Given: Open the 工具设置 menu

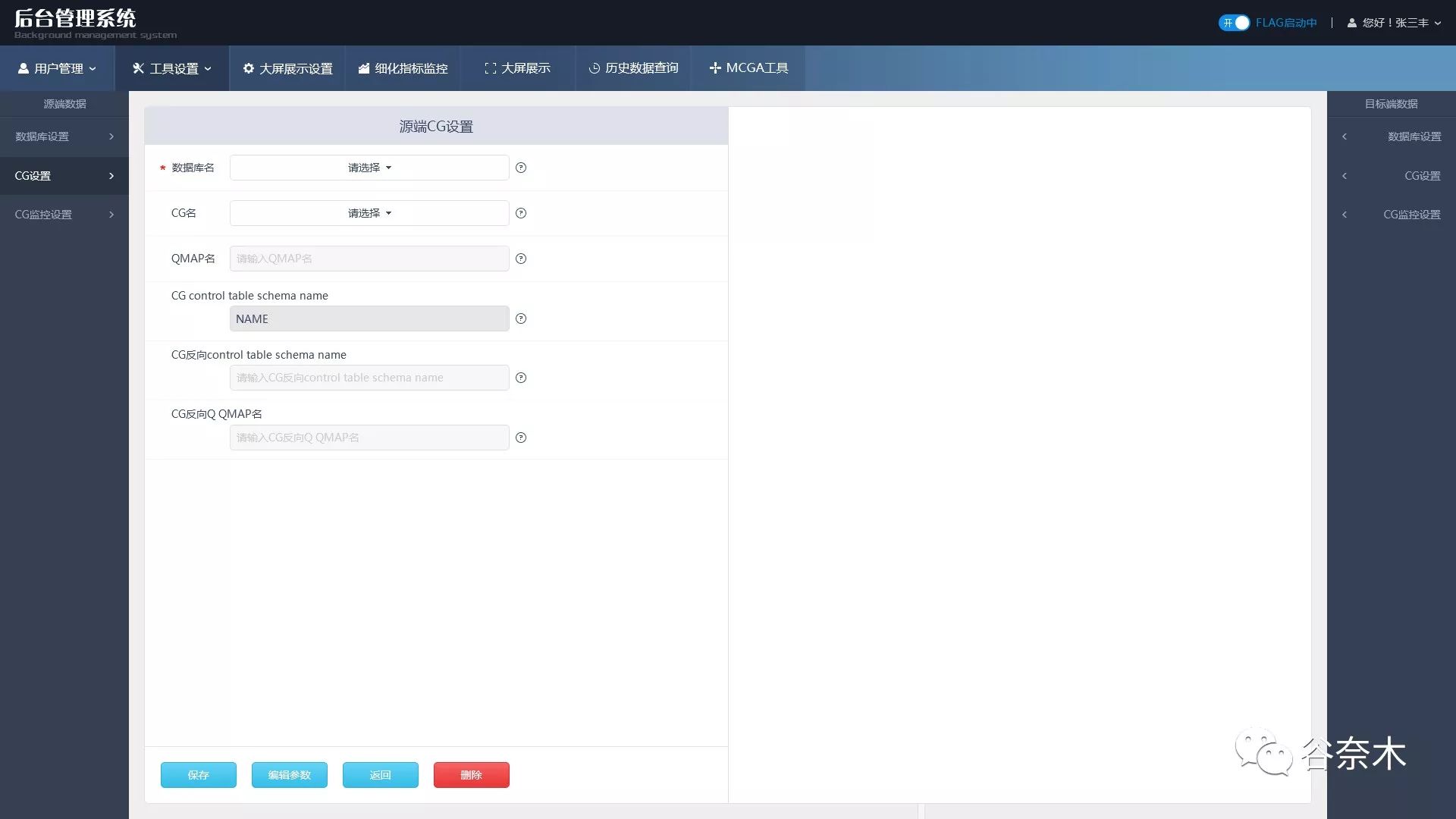Looking at the screenshot, I should tap(172, 68).
